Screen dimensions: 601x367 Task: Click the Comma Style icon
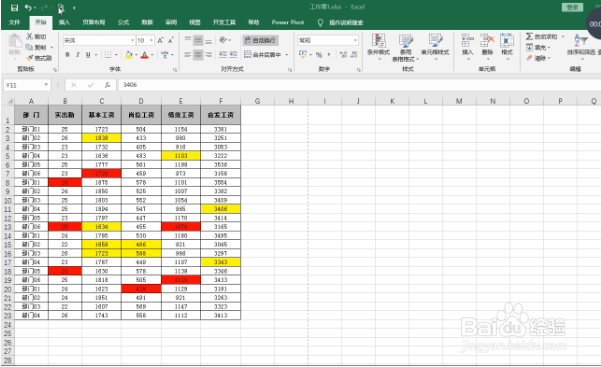point(329,55)
